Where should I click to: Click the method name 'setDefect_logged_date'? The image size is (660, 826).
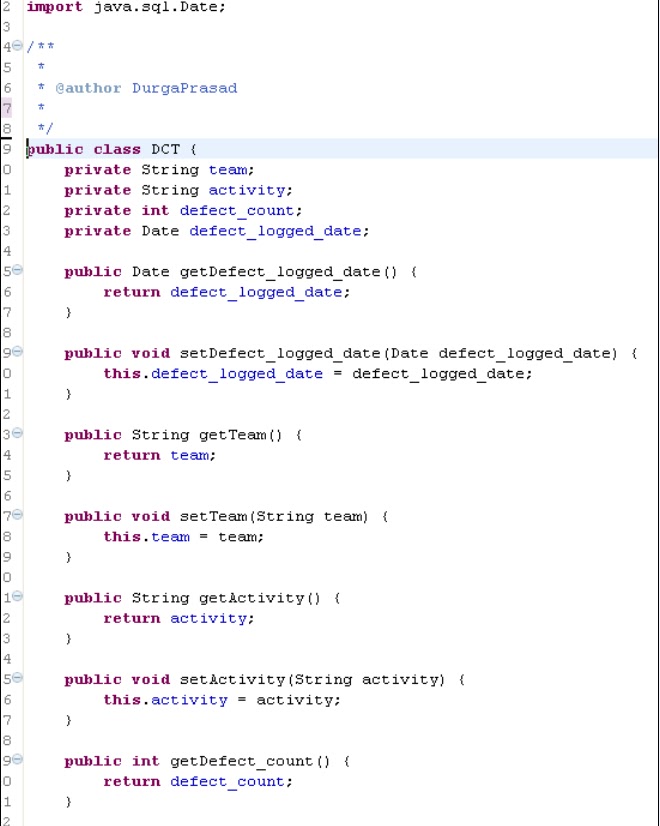pyautogui.click(x=280, y=353)
